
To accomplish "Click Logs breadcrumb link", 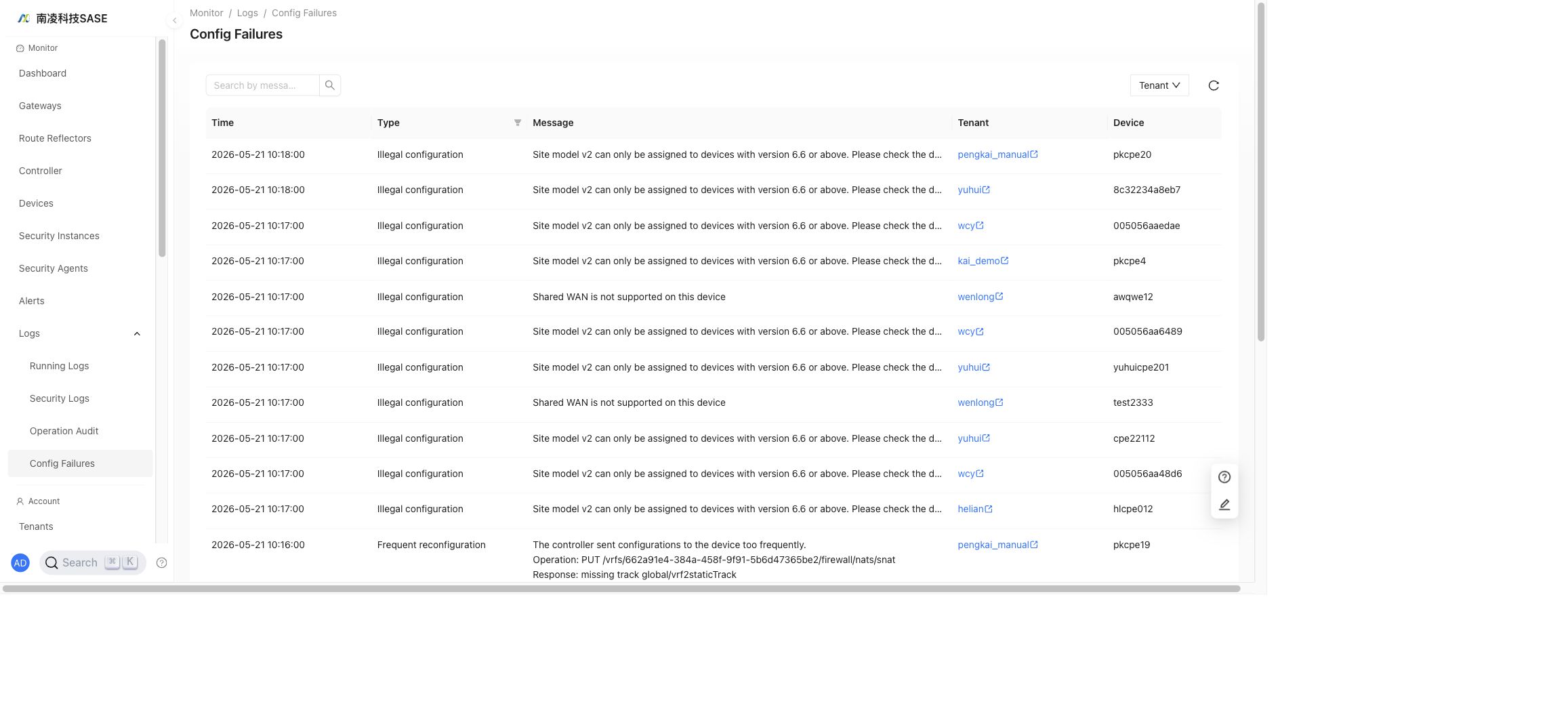I will pyautogui.click(x=247, y=13).
